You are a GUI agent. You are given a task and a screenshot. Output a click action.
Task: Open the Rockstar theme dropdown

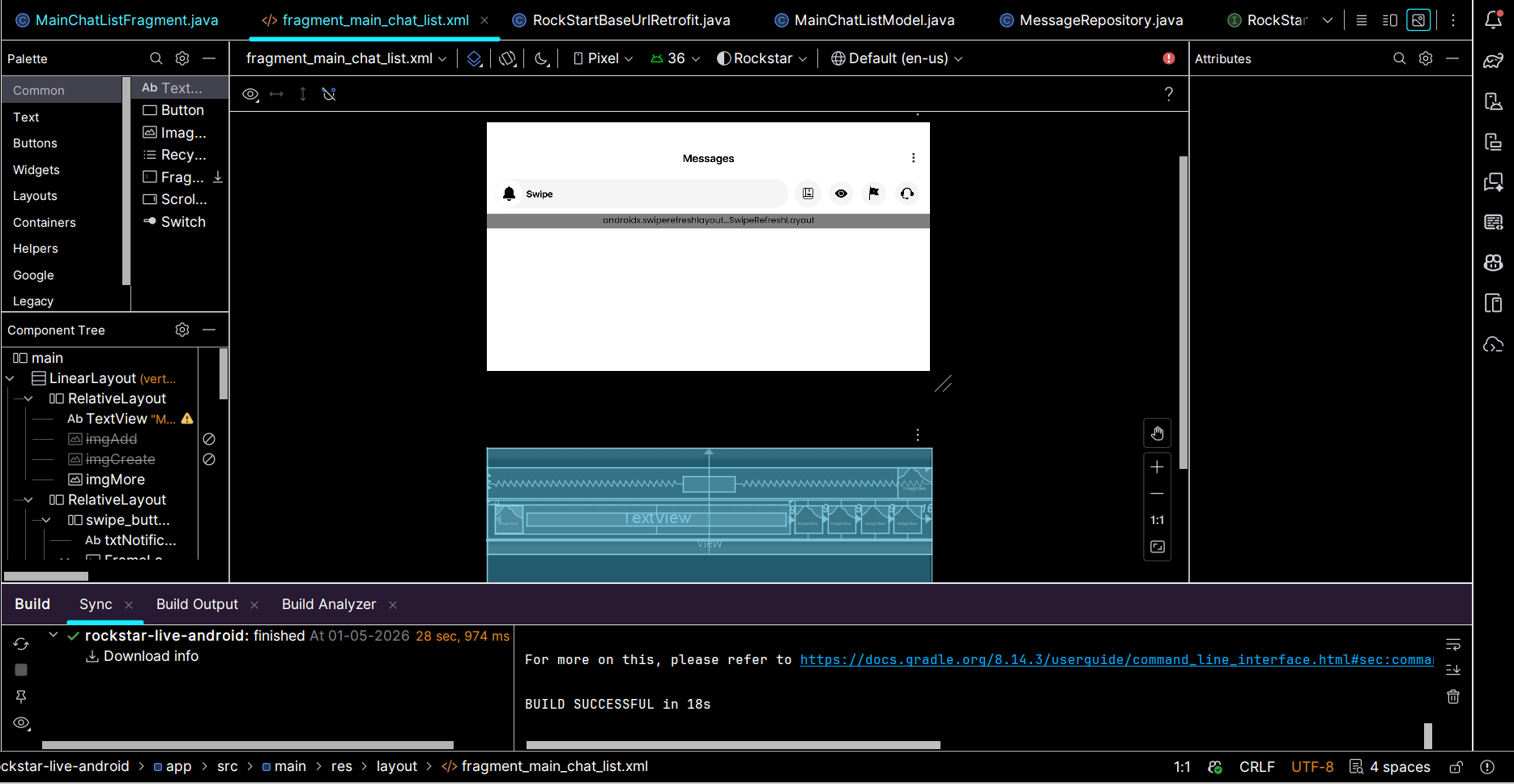(x=762, y=58)
